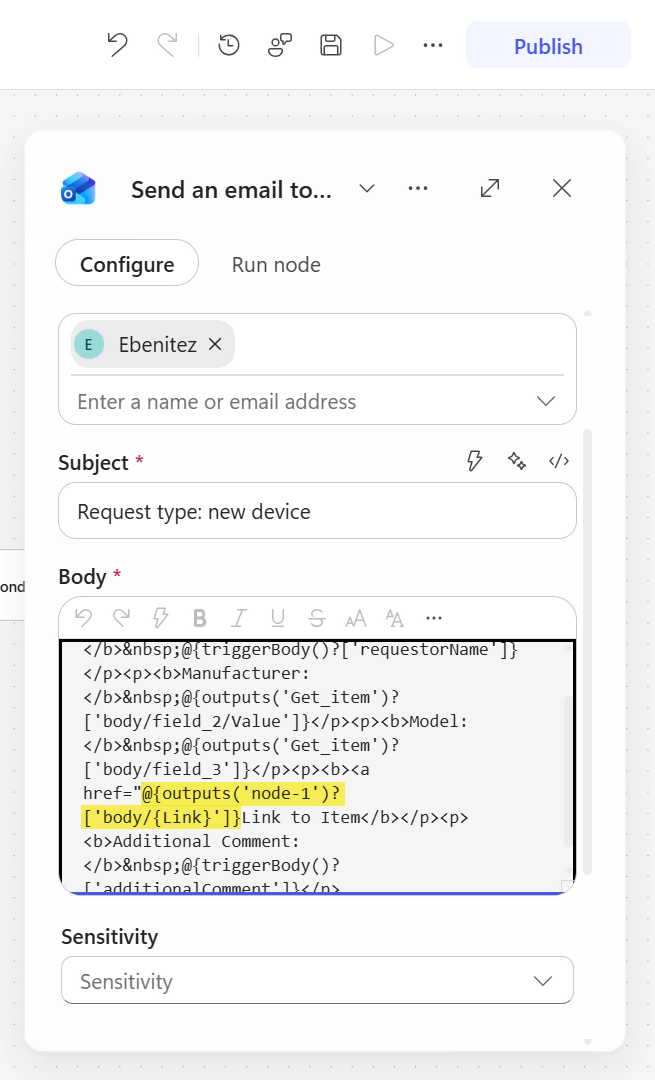
Task: Undo the last flow change
Action: coord(118,45)
